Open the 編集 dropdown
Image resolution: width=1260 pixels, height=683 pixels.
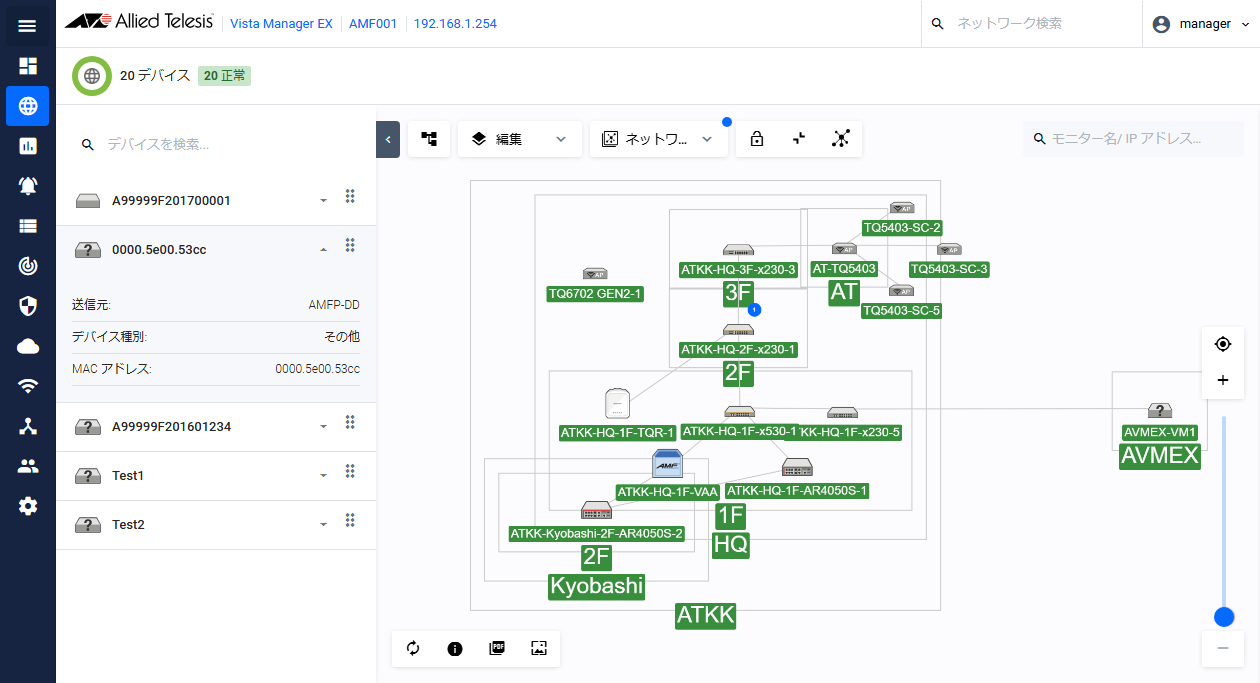[520, 139]
